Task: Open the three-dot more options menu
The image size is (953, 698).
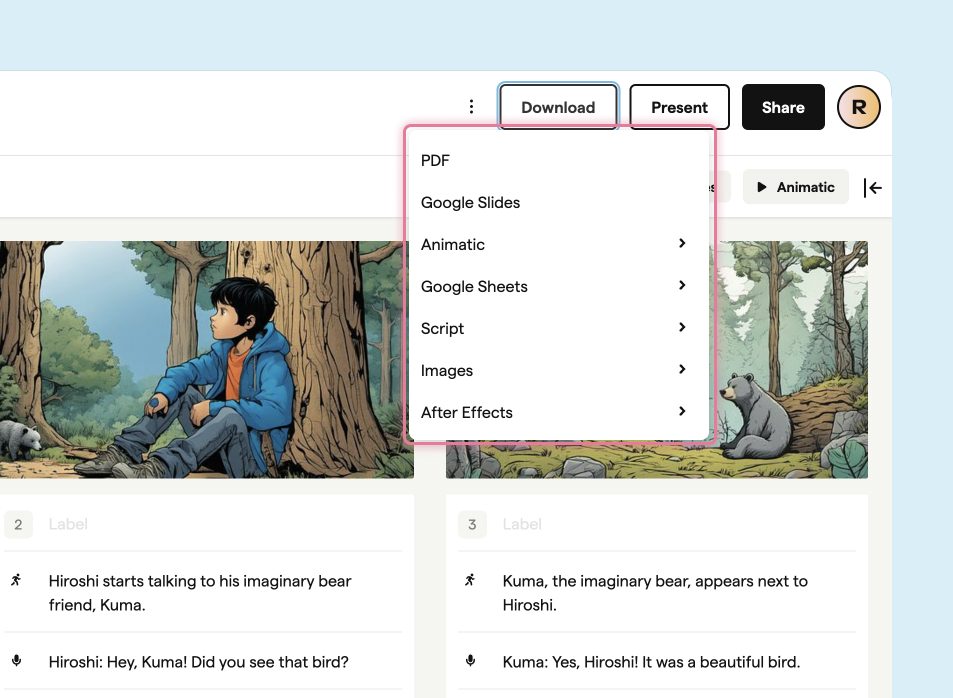Action: pos(471,107)
